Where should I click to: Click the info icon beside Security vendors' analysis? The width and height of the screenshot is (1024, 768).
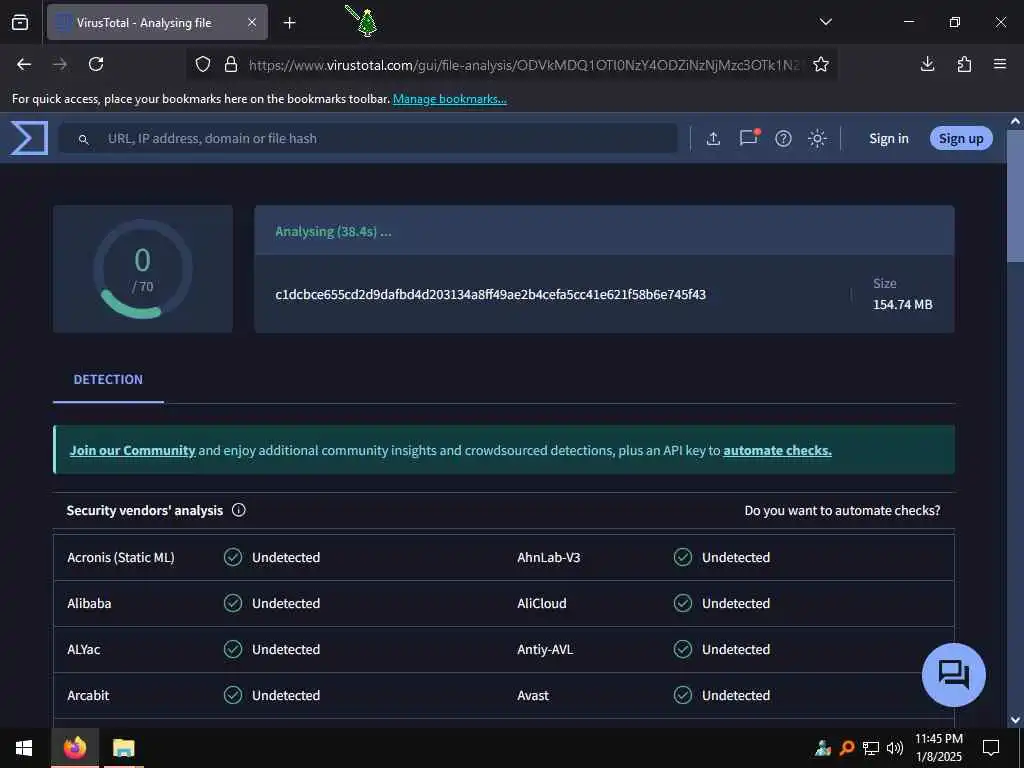(x=239, y=510)
